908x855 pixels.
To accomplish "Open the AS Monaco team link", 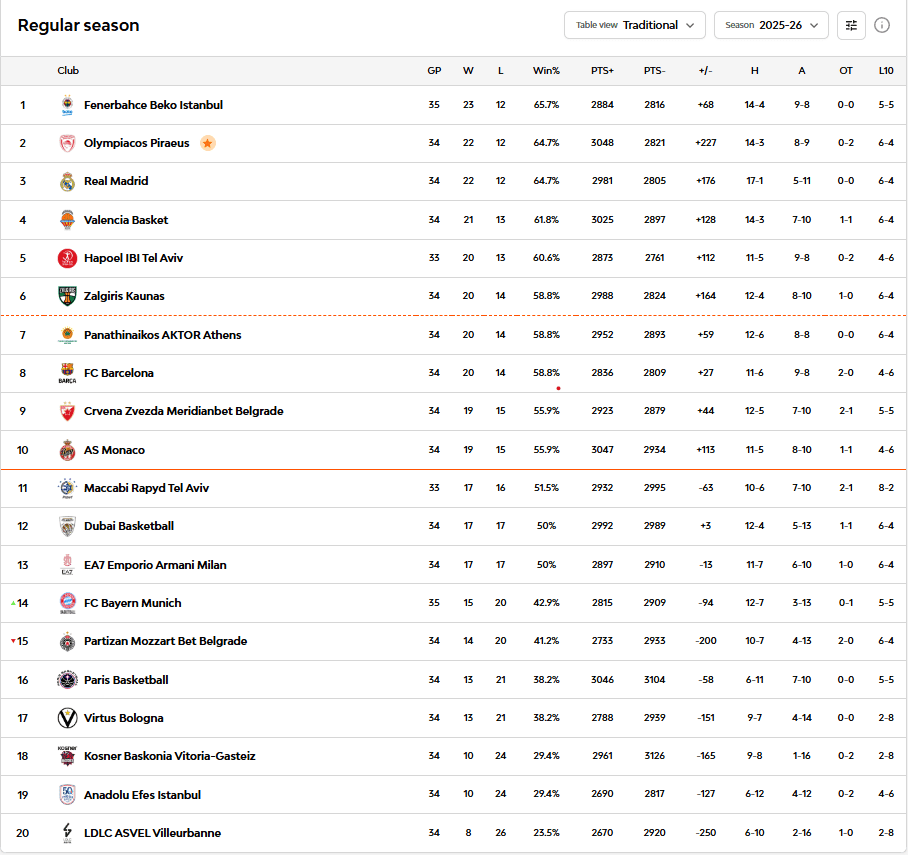I will coord(114,450).
